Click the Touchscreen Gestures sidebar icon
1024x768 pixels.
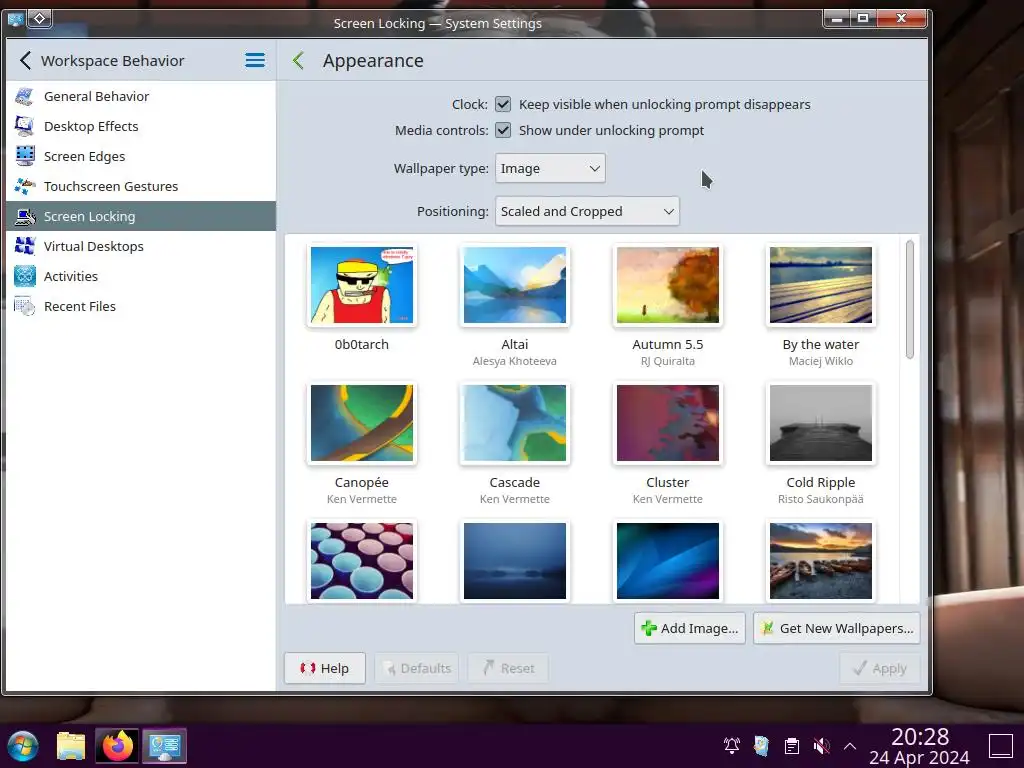click(x=25, y=187)
